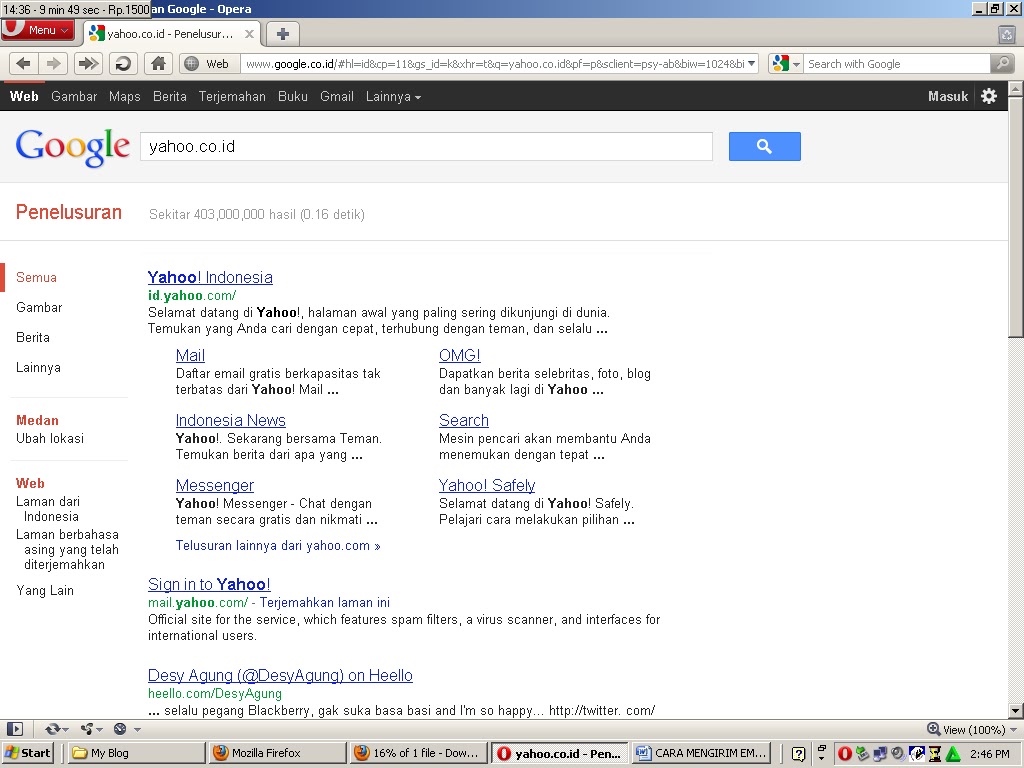
Task: Expand the Lainnya dropdown in top bar
Action: tap(393, 97)
